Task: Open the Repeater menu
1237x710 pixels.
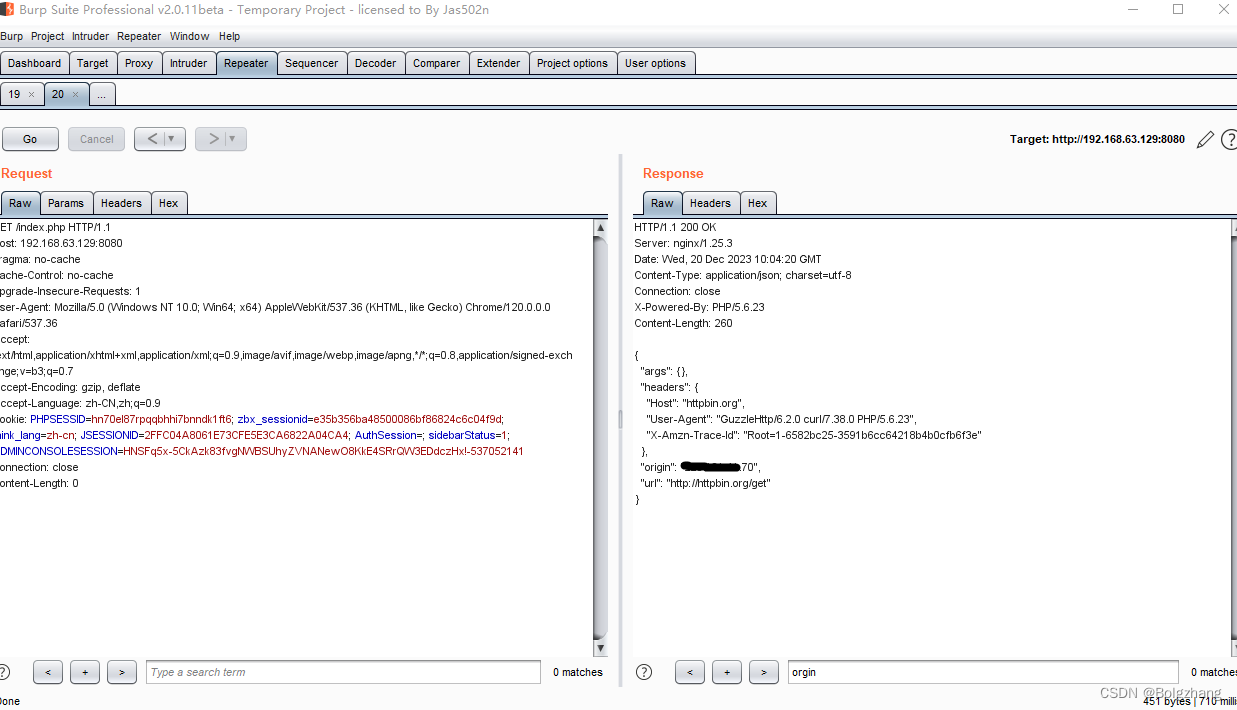Action: pyautogui.click(x=139, y=36)
